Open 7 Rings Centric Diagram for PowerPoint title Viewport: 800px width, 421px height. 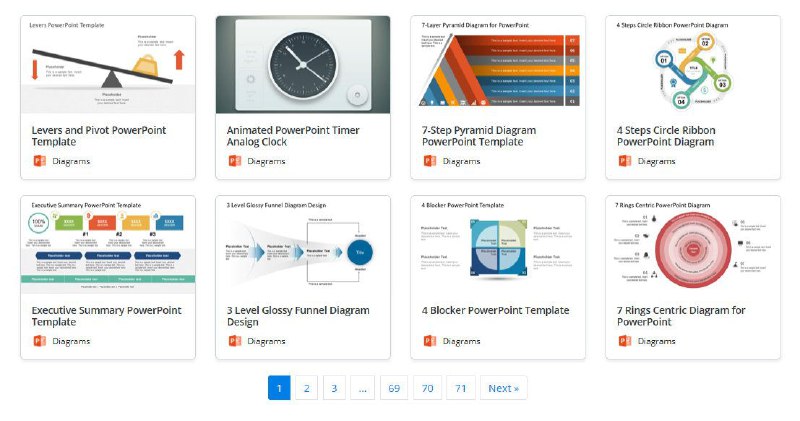pyautogui.click(x=681, y=316)
